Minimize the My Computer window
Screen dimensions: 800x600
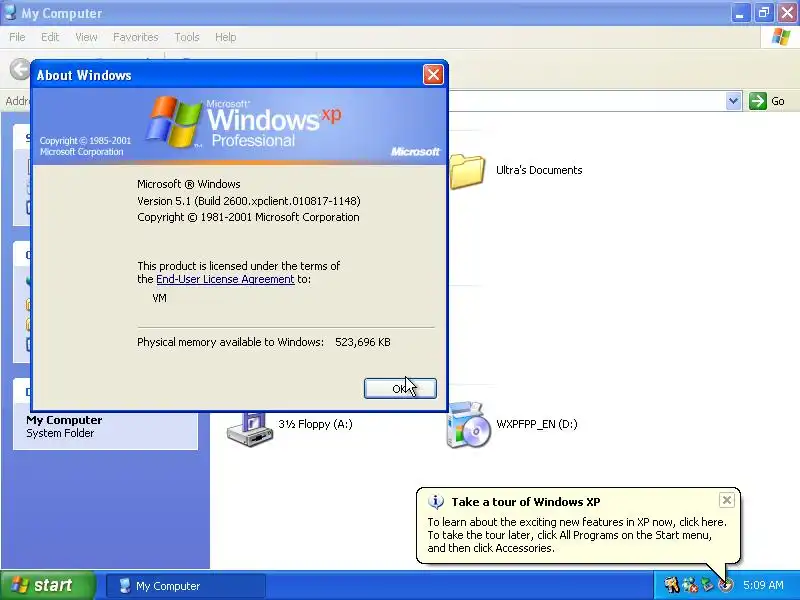pos(740,13)
